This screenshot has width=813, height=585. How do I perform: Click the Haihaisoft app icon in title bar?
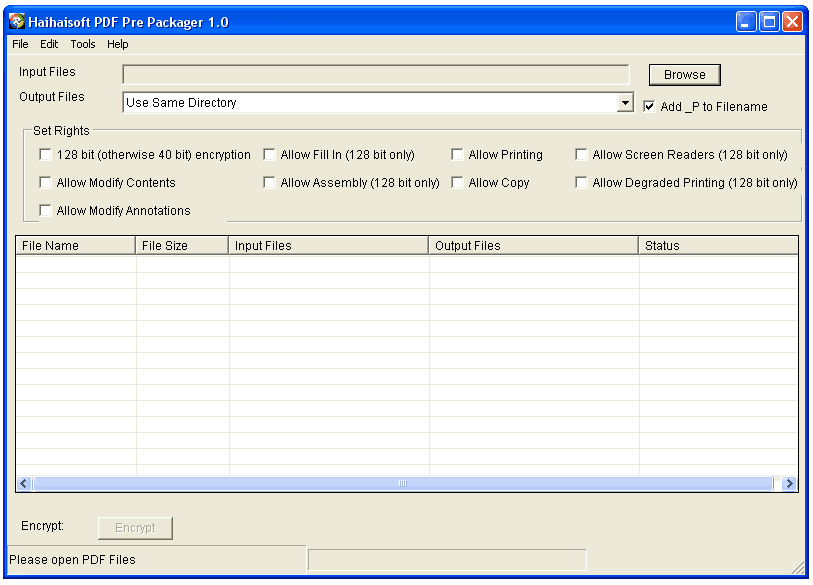pos(17,21)
